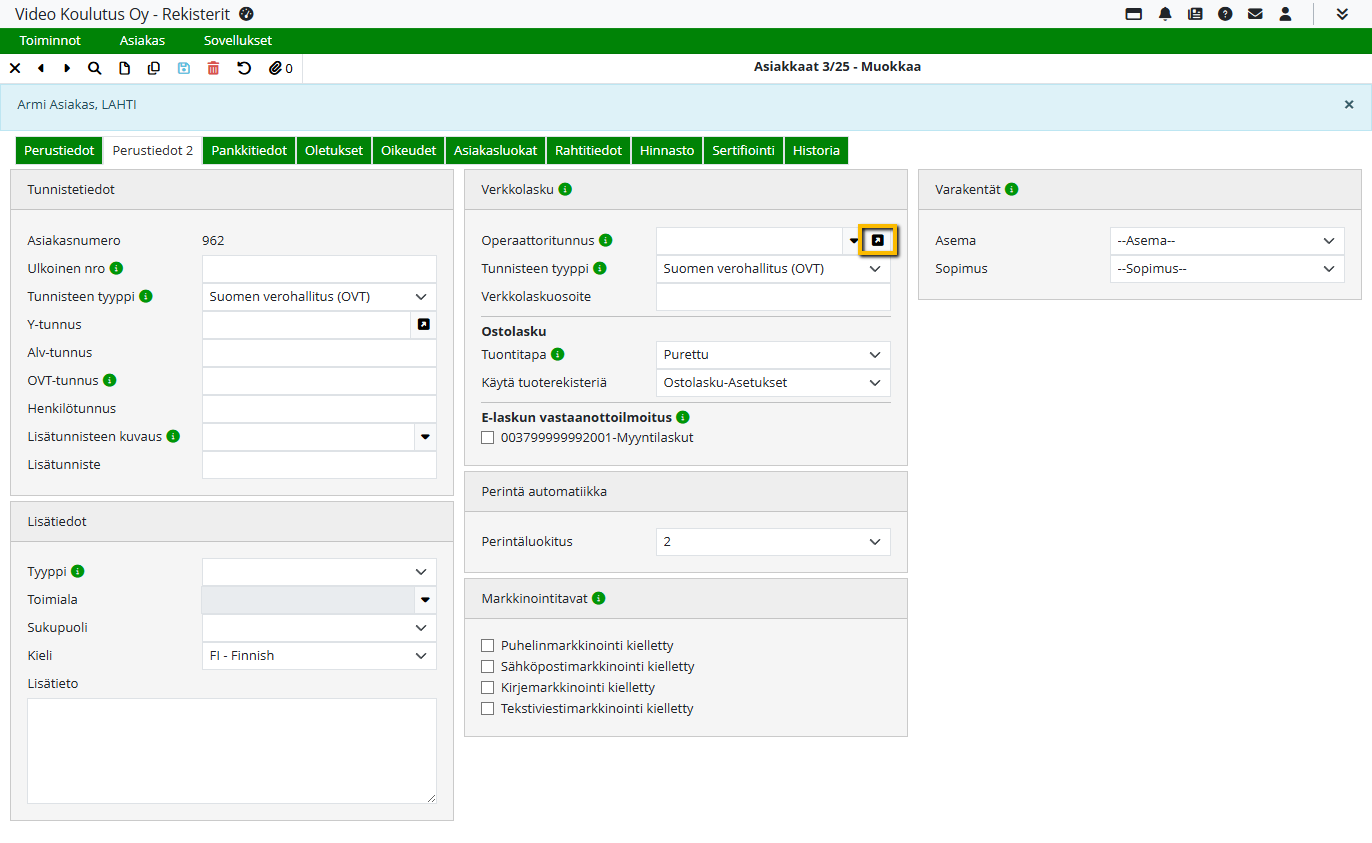This screenshot has height=843, width=1372.
Task: Dismiss the Armi Asiakas info banner
Action: pos(1349,105)
